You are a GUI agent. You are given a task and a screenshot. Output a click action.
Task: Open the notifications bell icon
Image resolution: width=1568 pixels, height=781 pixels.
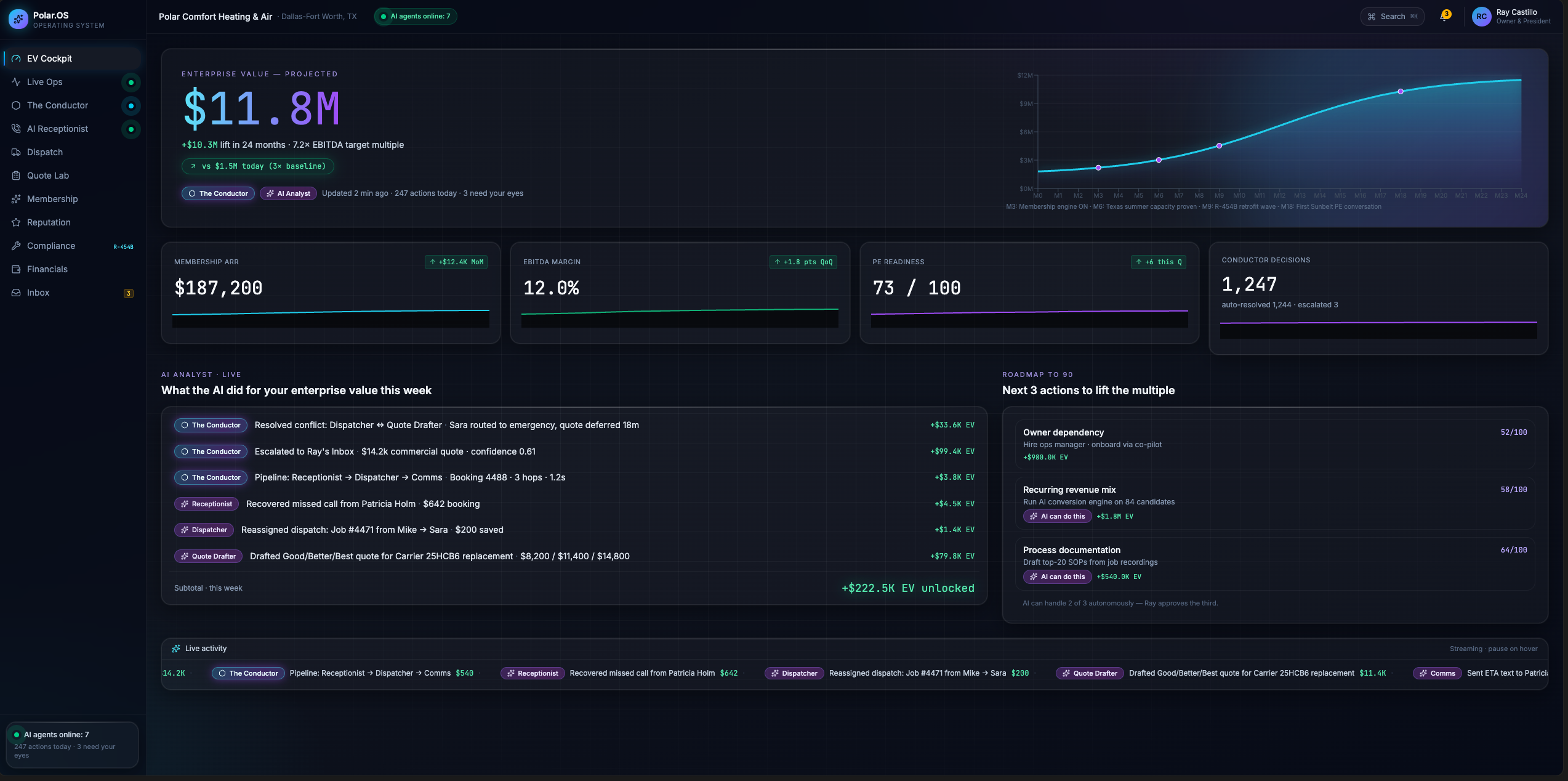tap(1444, 17)
